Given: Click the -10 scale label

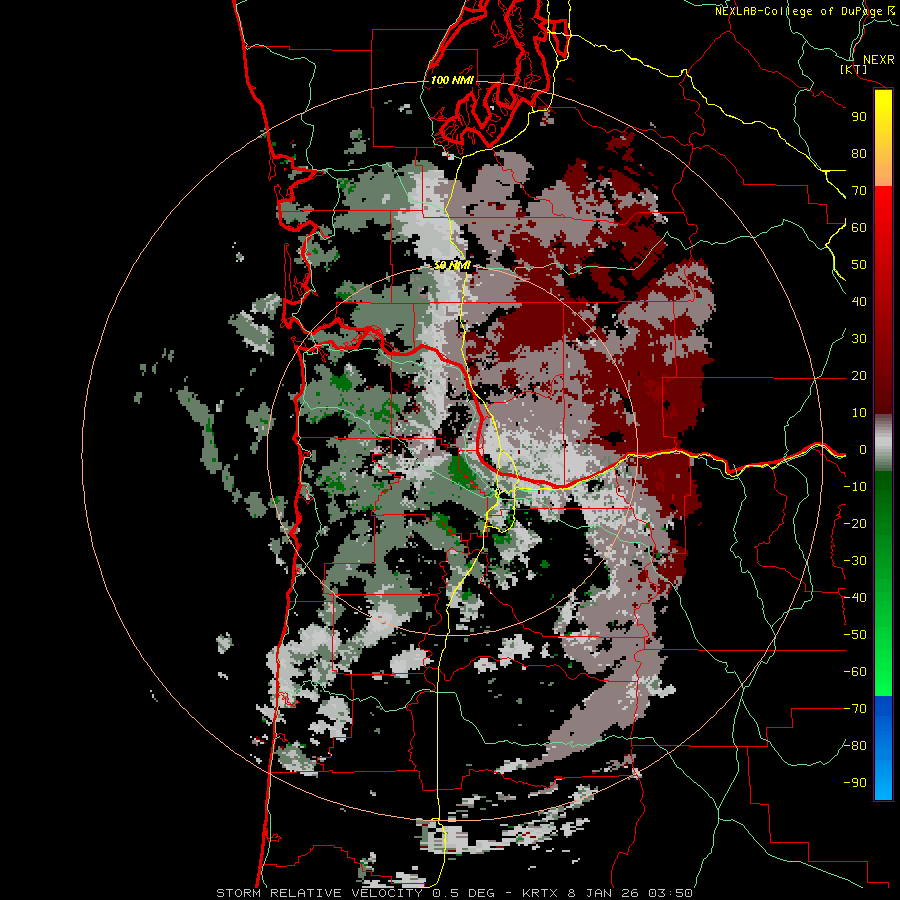Looking at the screenshot, I should click(855, 487).
